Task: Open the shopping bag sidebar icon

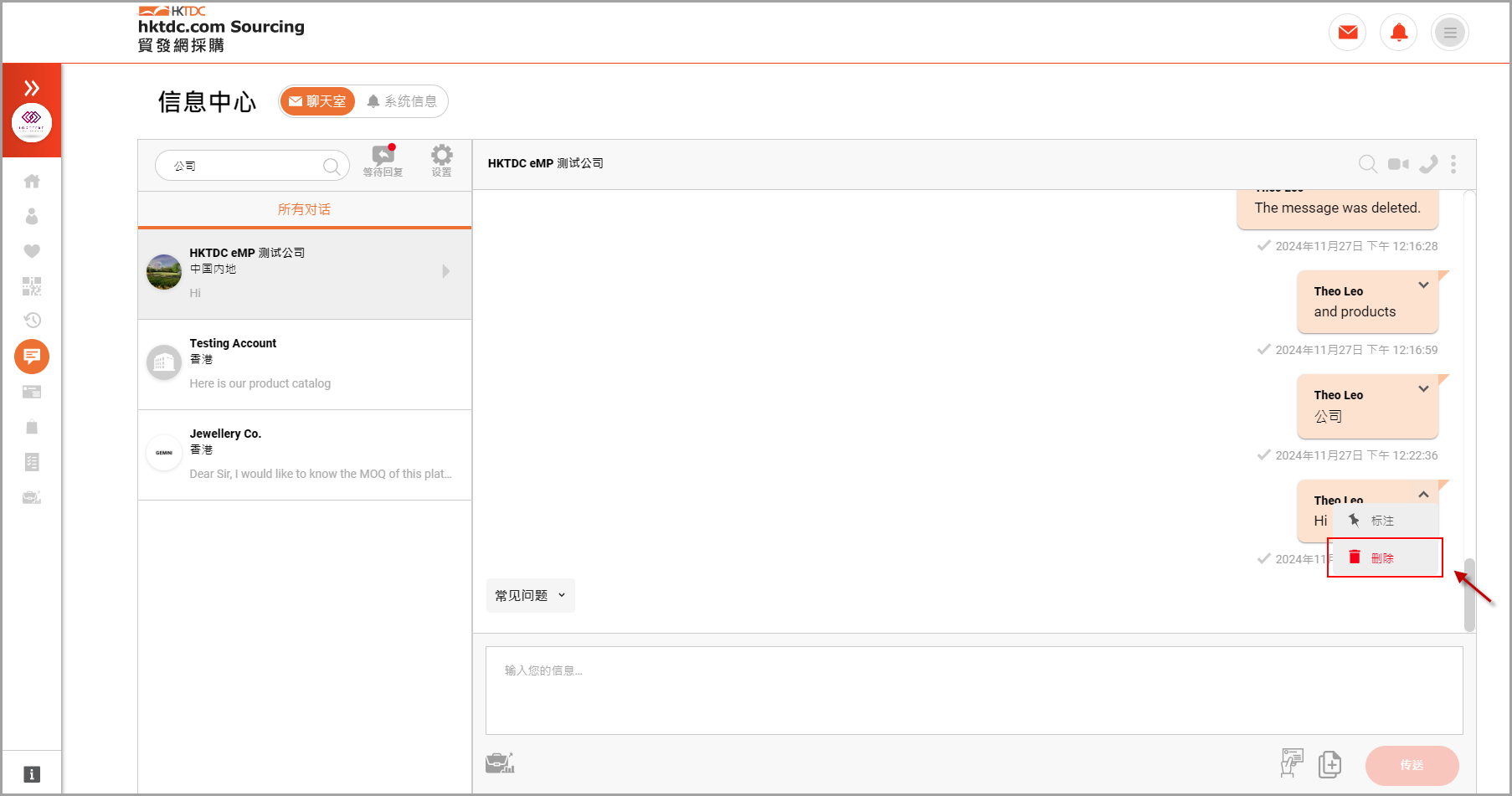Action: pyautogui.click(x=32, y=427)
